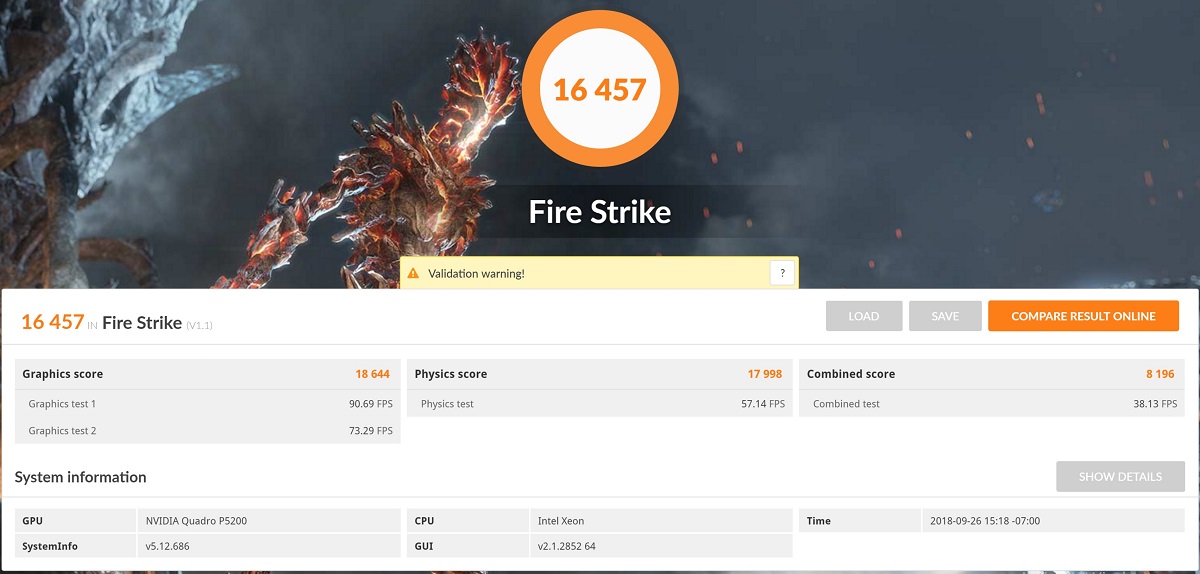This screenshot has width=1200, height=574.
Task: Select the Combined score header
Action: point(991,374)
